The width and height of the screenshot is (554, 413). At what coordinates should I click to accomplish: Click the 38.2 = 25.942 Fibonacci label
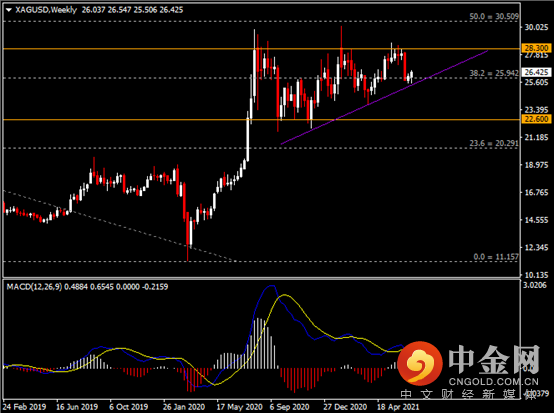(494, 73)
